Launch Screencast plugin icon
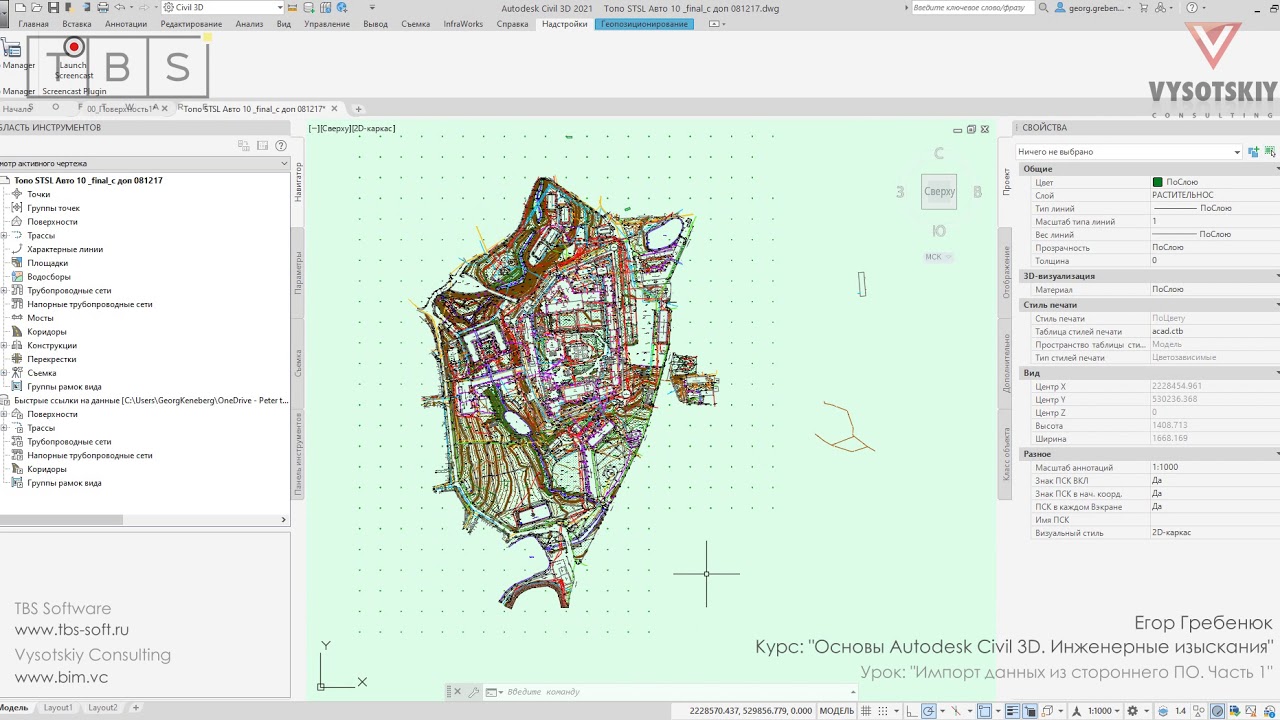The image size is (1280, 720). coord(73,48)
